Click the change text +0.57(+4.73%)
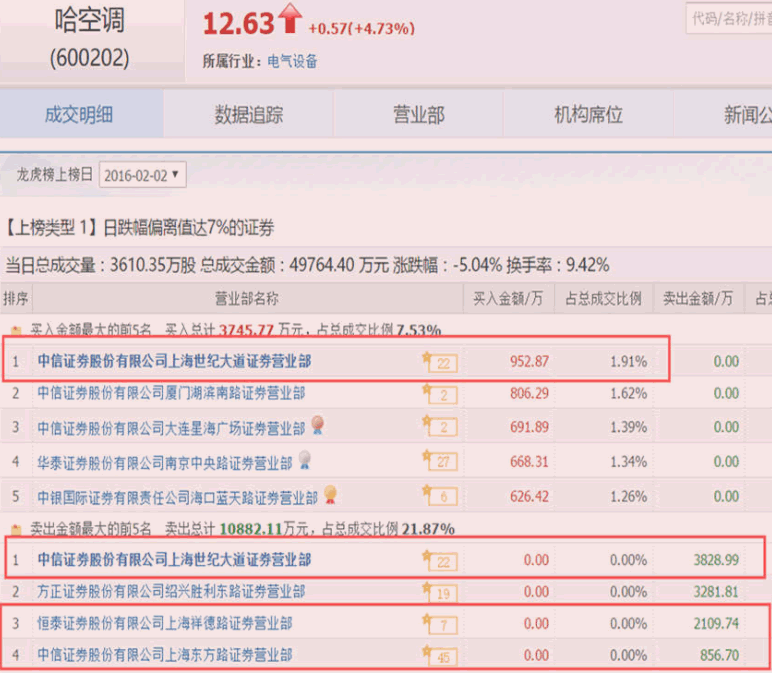 361,29
